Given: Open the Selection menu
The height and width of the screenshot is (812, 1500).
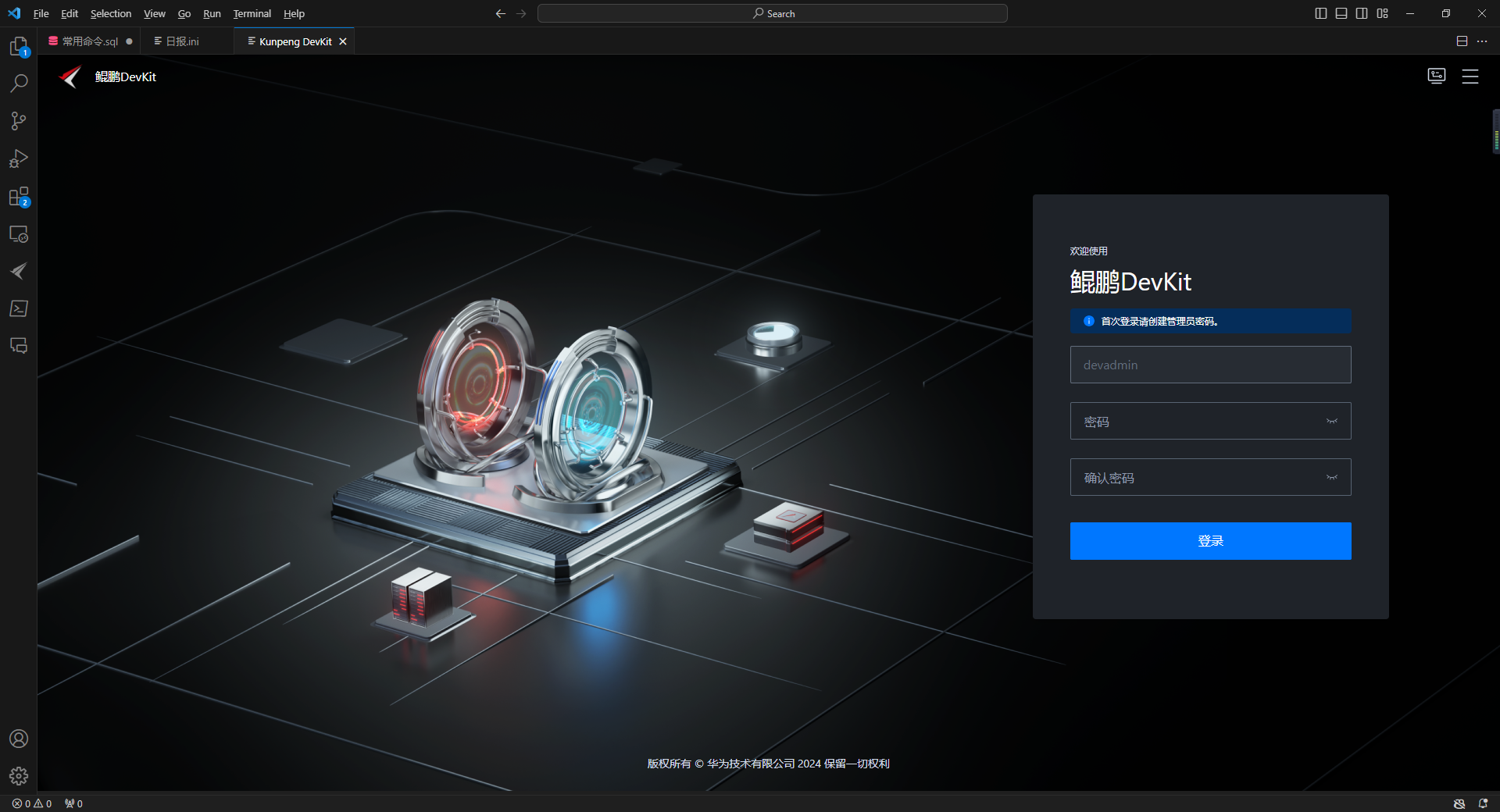Looking at the screenshot, I should pyautogui.click(x=111, y=13).
